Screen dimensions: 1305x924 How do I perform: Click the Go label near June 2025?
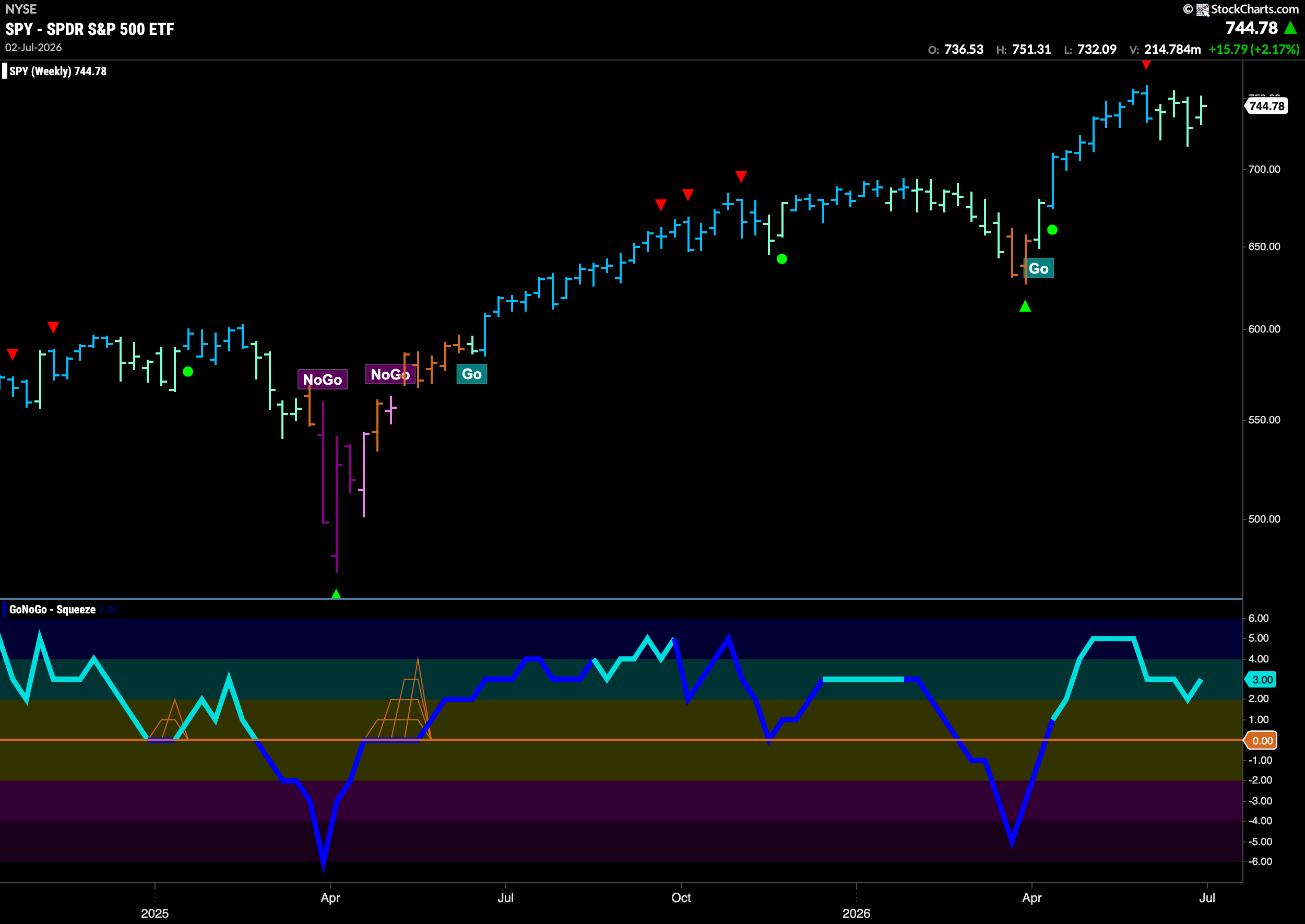tap(471, 374)
